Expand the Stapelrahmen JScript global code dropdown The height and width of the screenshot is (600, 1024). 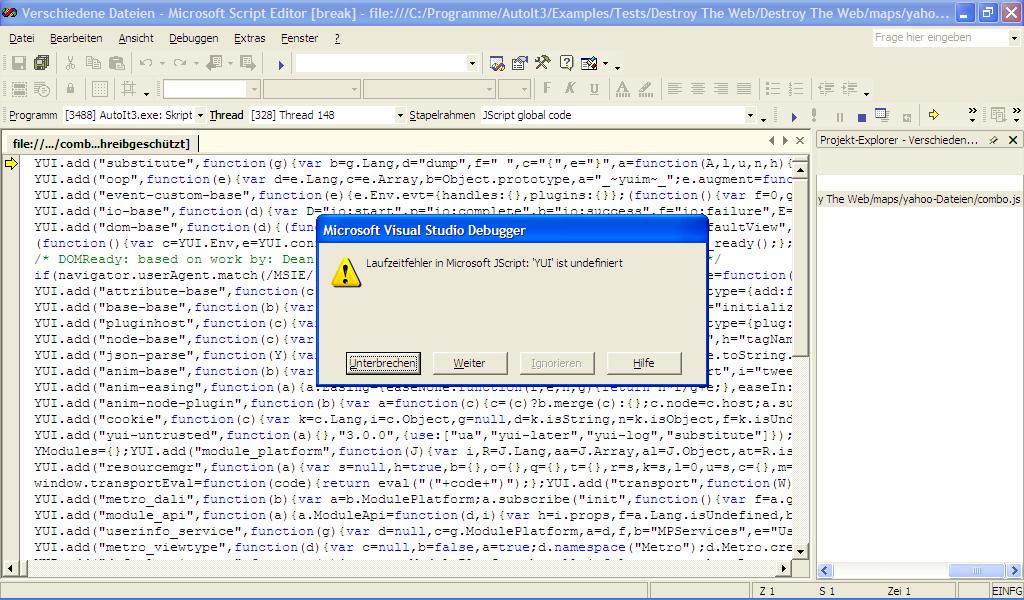coord(750,116)
